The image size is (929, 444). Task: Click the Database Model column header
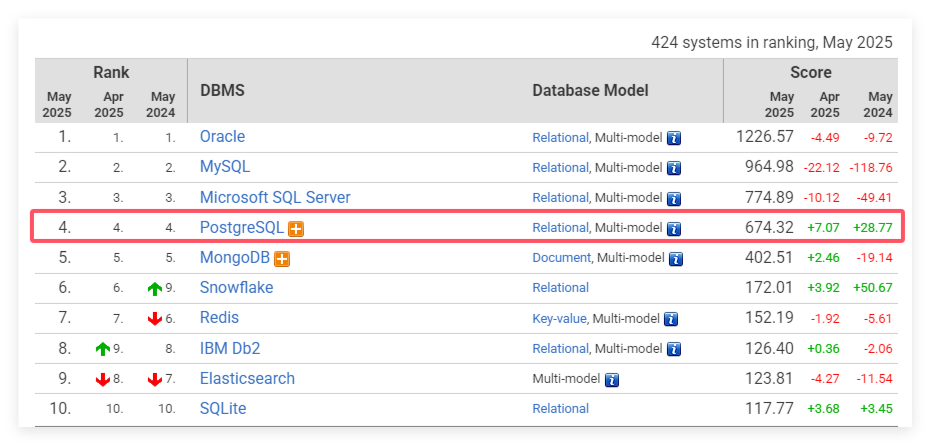tap(590, 91)
